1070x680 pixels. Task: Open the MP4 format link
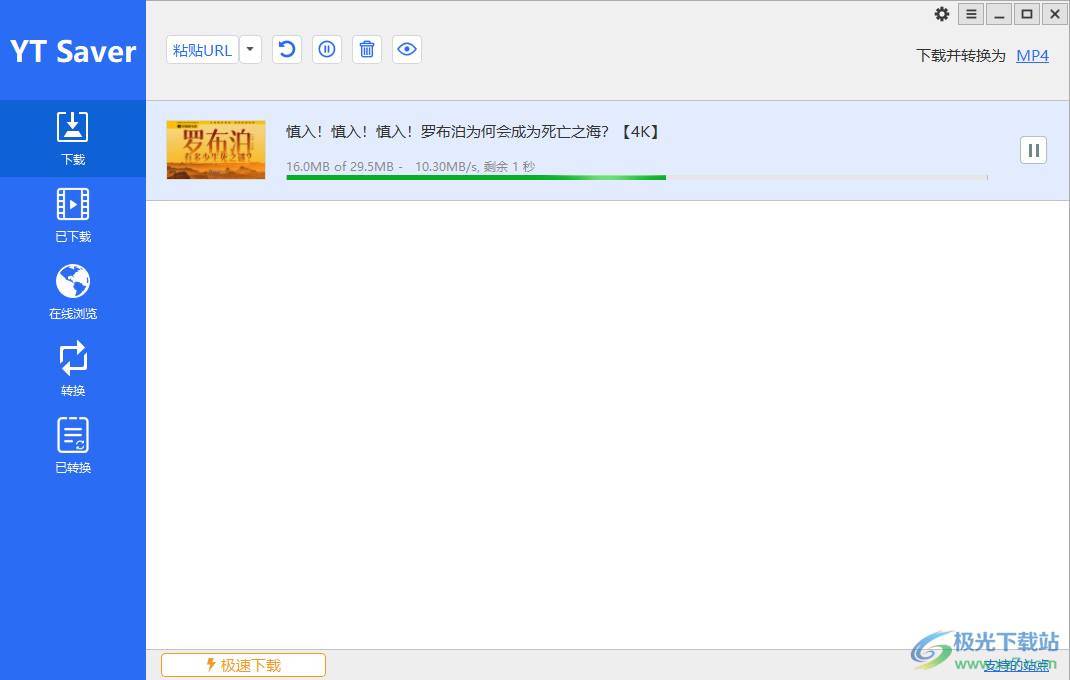click(1032, 56)
